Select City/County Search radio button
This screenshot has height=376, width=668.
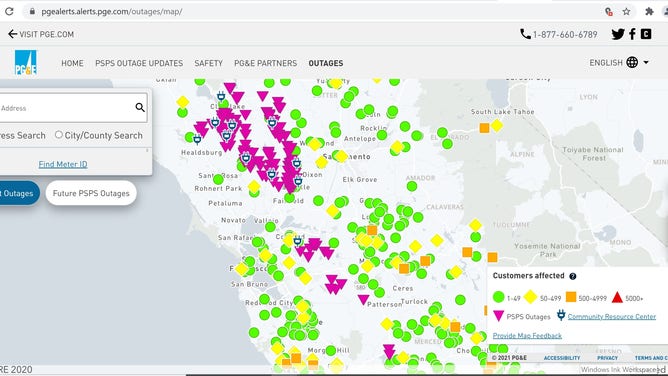click(58, 135)
